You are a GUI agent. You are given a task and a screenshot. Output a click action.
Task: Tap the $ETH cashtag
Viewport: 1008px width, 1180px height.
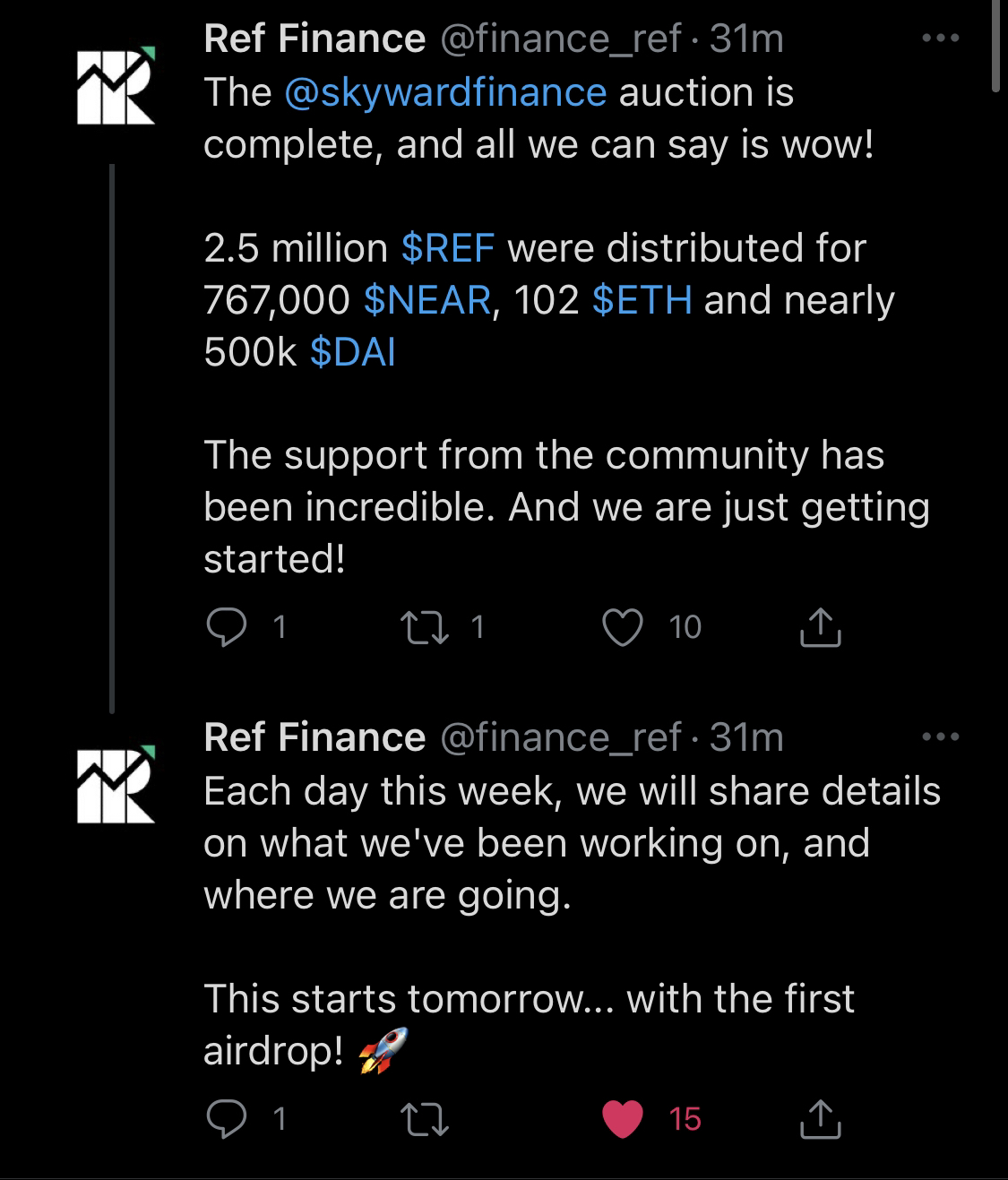[642, 300]
